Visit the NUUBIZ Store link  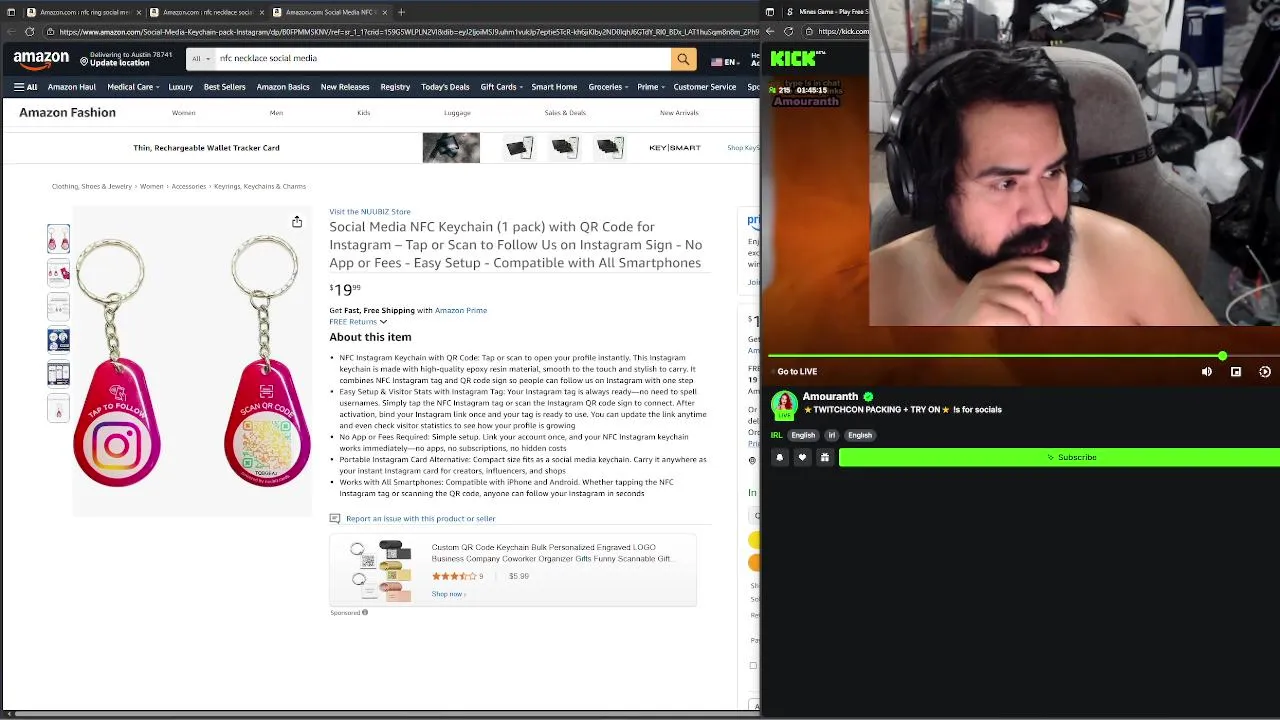[370, 212]
